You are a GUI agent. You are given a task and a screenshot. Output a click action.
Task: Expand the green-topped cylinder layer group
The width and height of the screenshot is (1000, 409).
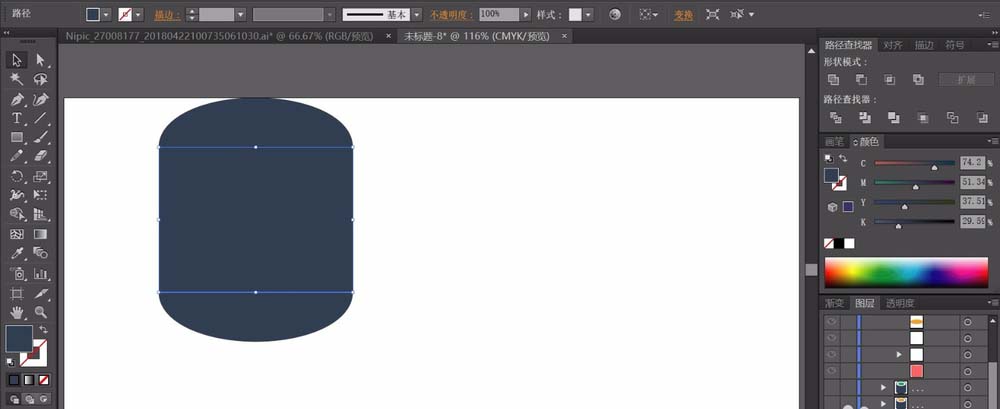(883, 387)
